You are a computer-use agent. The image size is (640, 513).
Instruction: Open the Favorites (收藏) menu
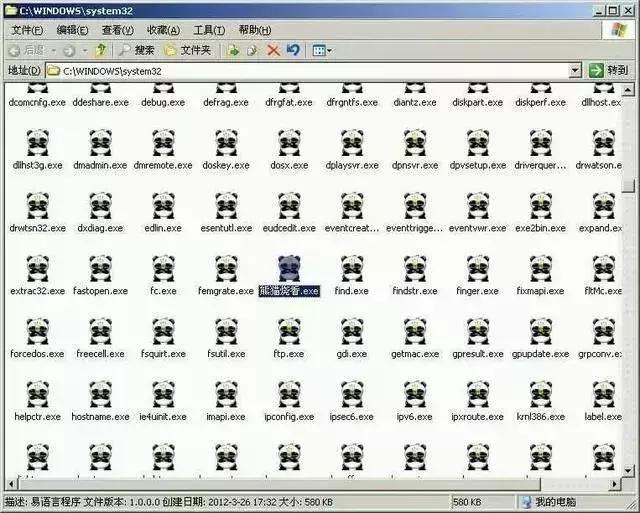[163, 30]
